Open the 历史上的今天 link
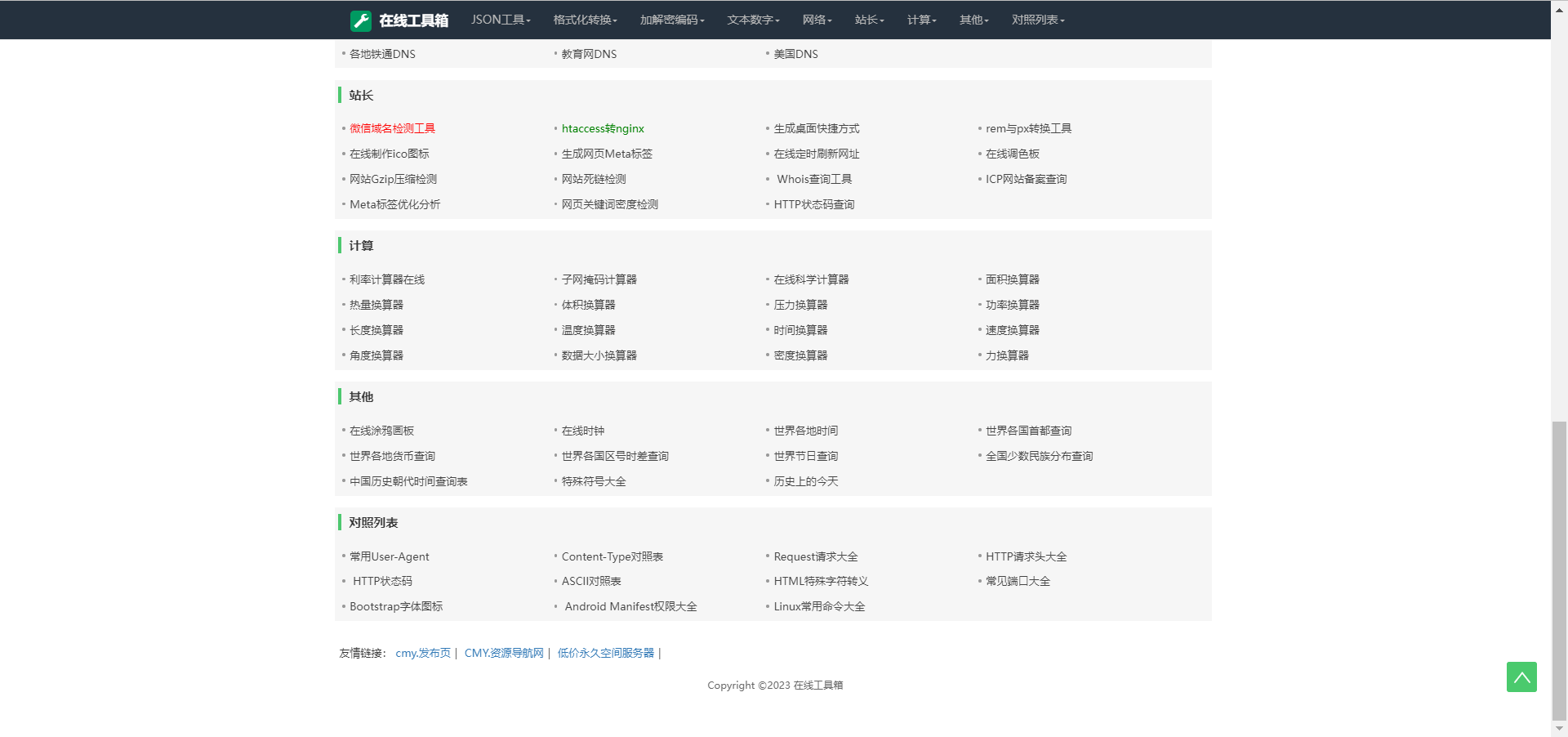 tap(805, 481)
